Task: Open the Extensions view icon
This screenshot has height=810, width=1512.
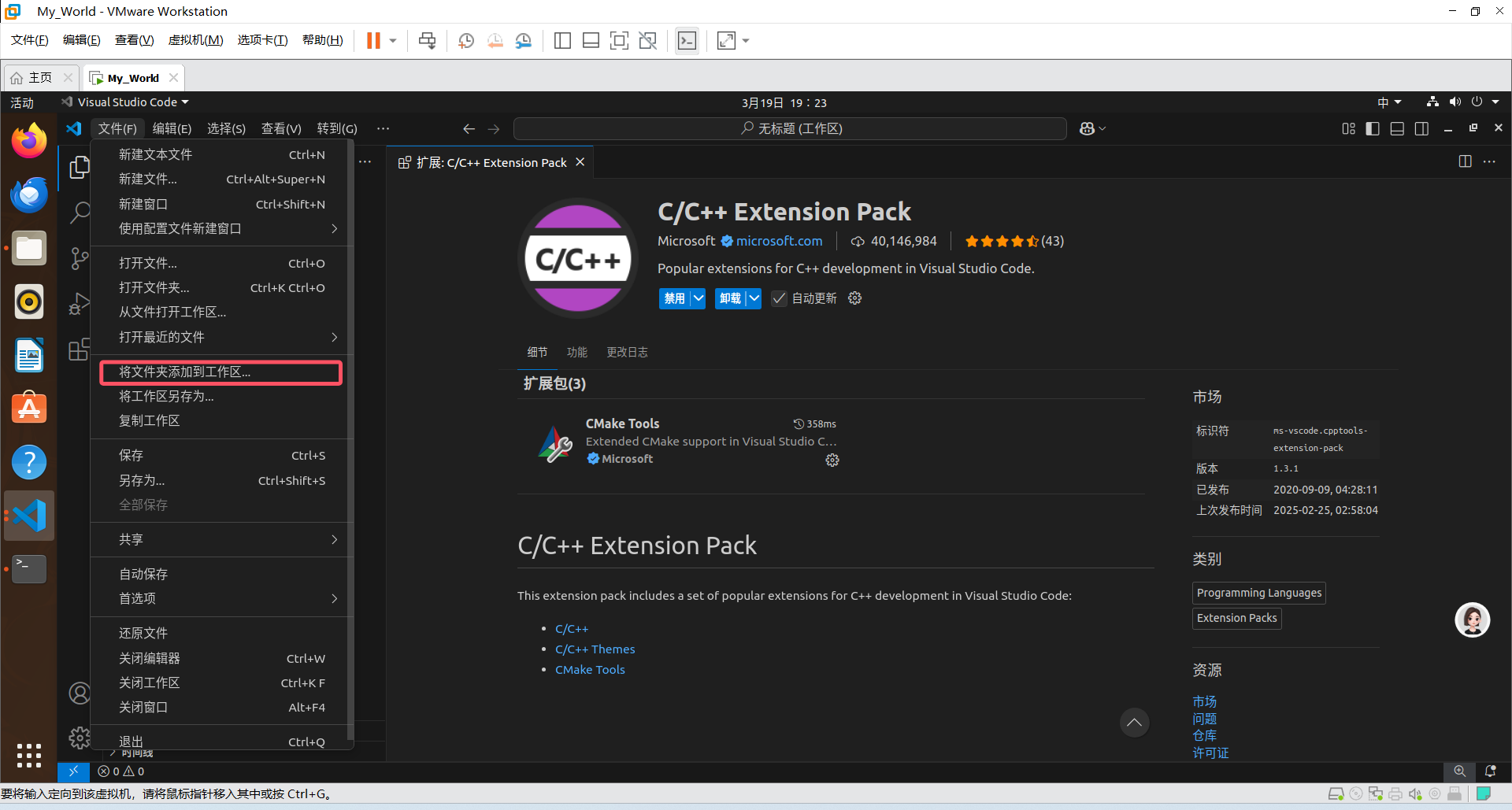Action: (79, 350)
